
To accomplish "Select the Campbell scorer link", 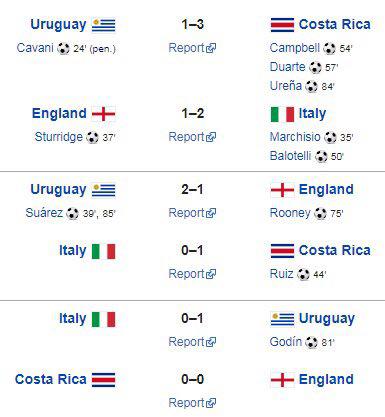I will 295,48.
